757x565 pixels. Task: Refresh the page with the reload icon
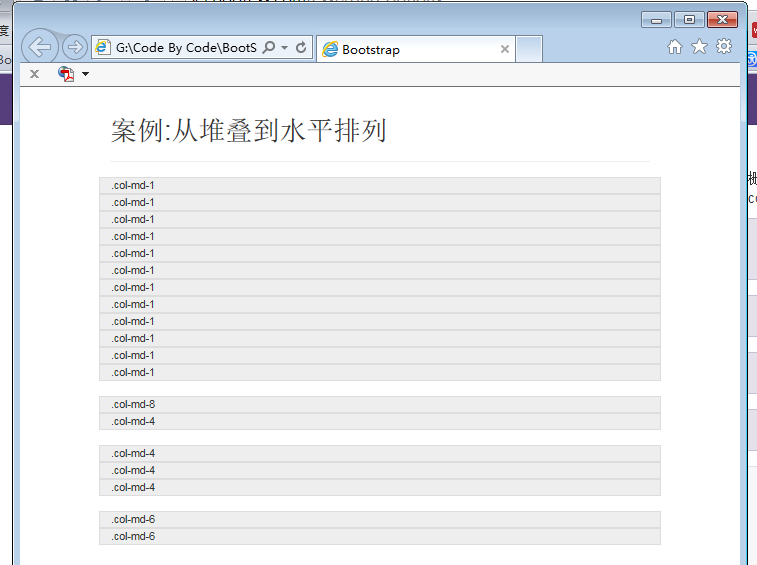point(301,48)
